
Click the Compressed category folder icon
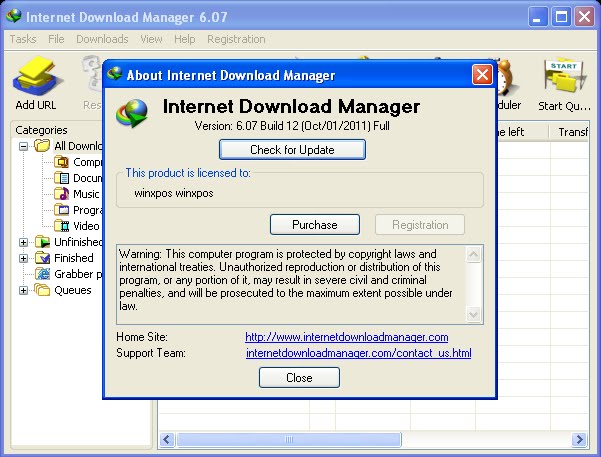(x=61, y=162)
